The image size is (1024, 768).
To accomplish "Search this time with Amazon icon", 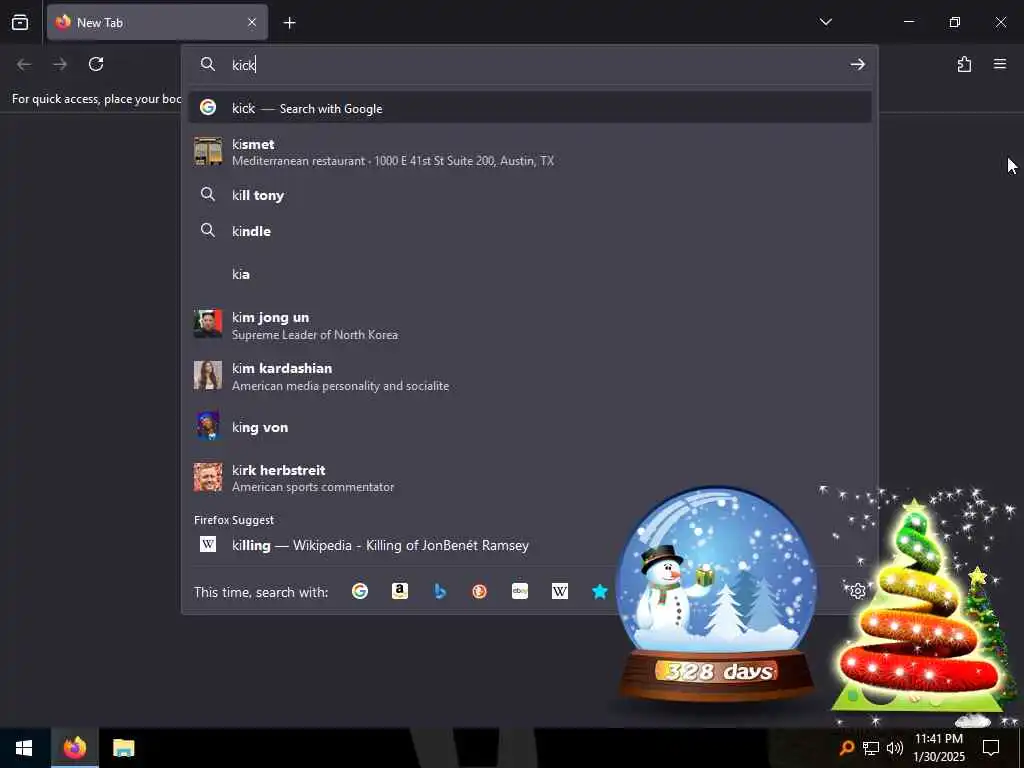I will click(x=400, y=591).
